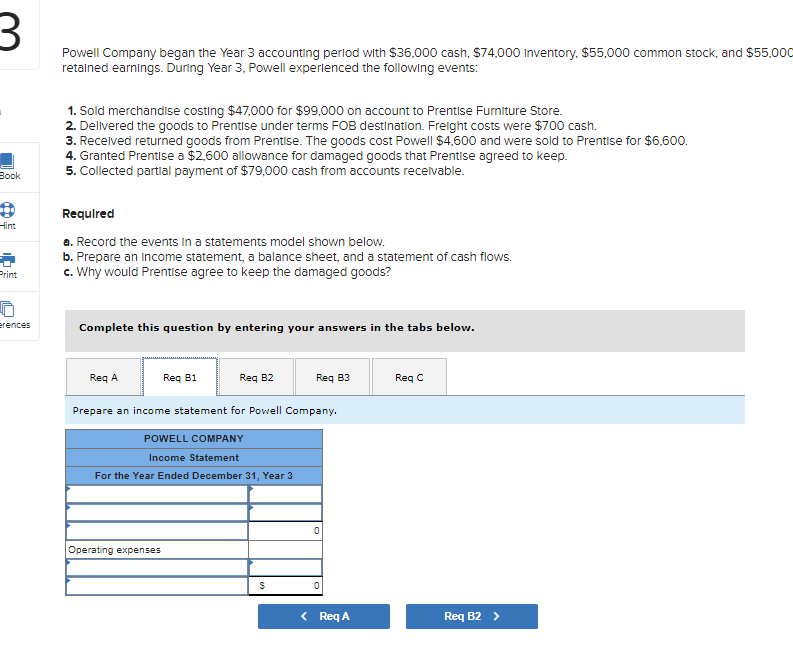
Task: Open label dropdown below Operating expenses
Action: (x=157, y=568)
